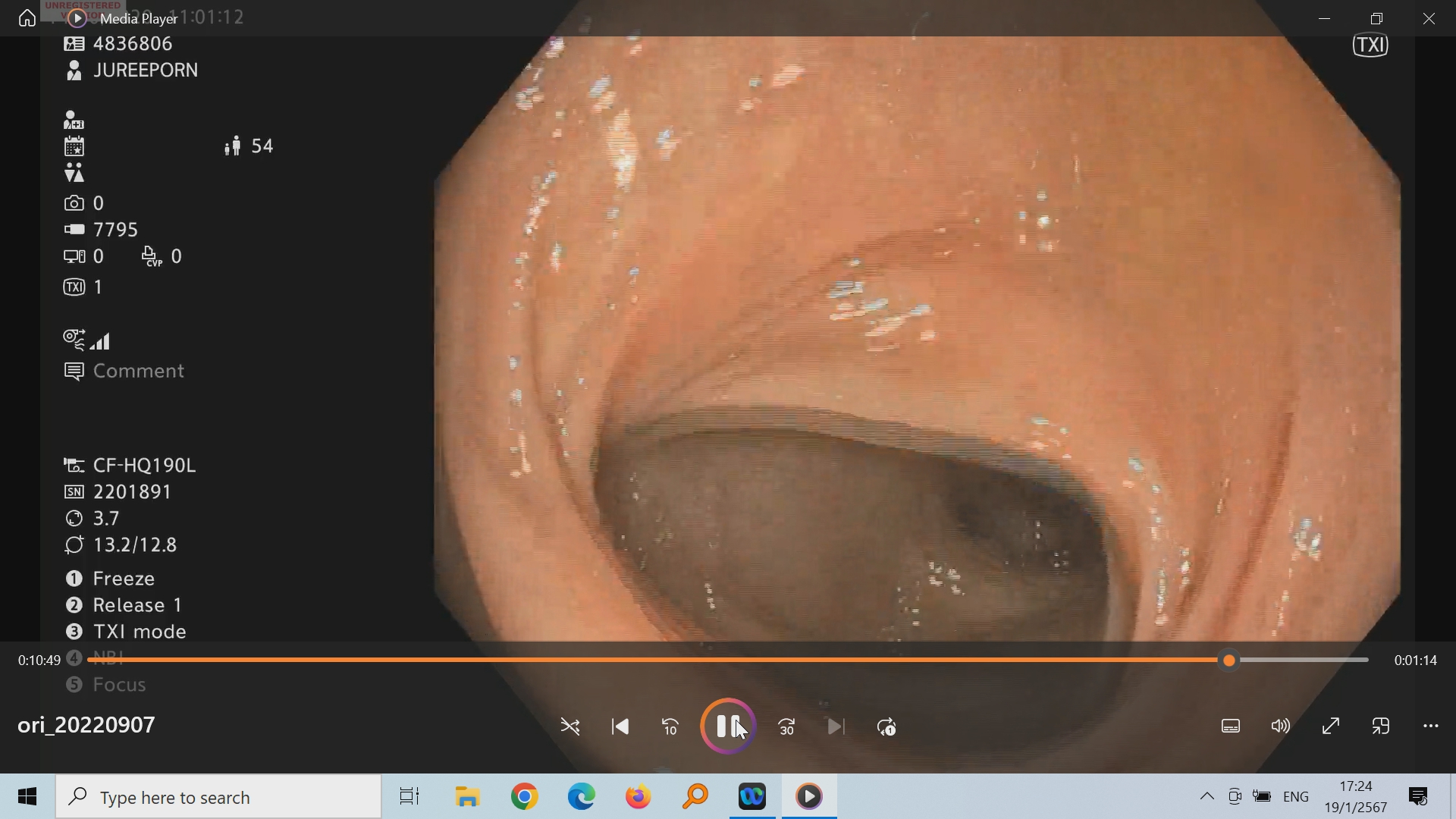Open the orange magnifier search app
This screenshot has height=819, width=1456.
pyautogui.click(x=695, y=796)
